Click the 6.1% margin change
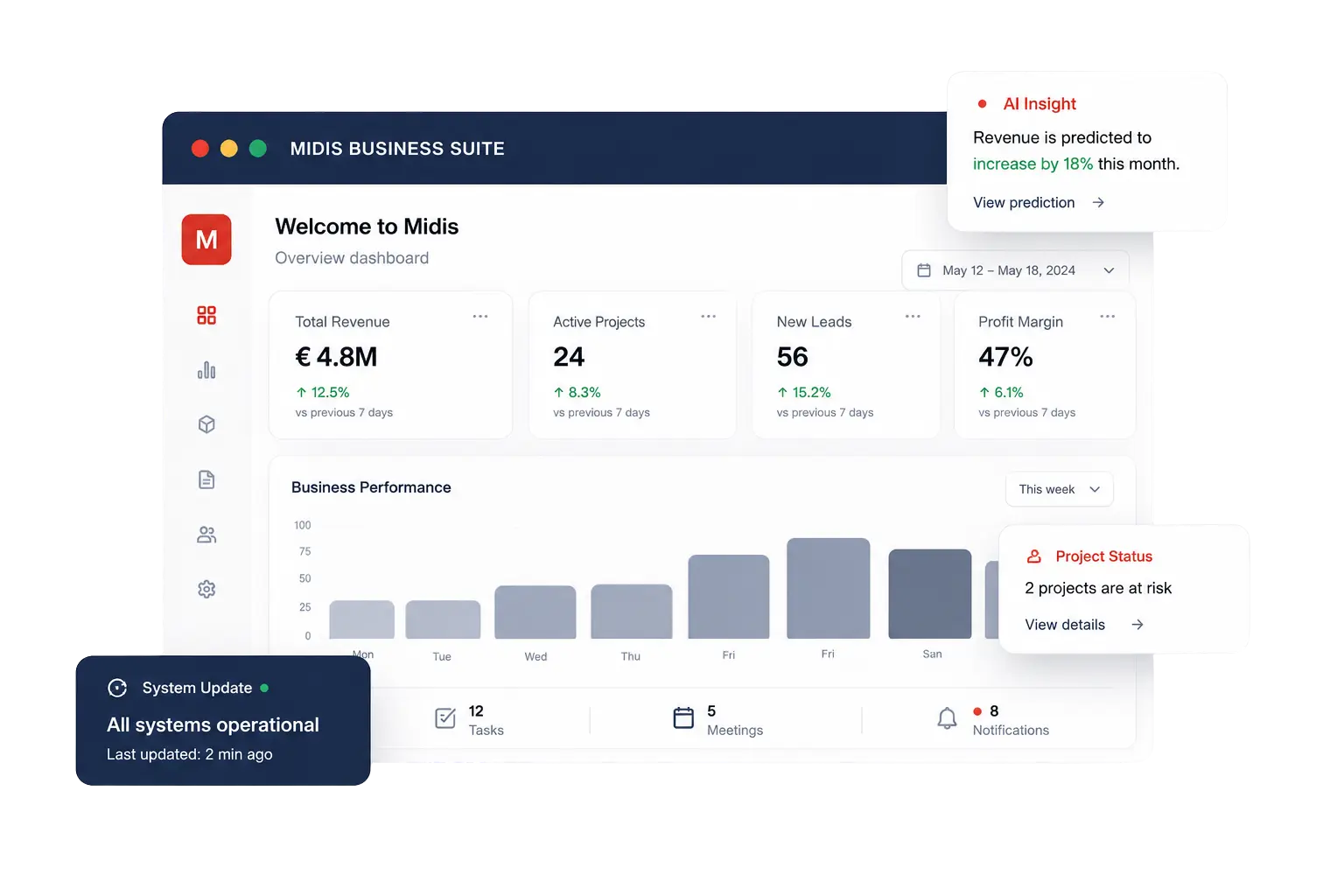1344x896 pixels. coord(1001,393)
